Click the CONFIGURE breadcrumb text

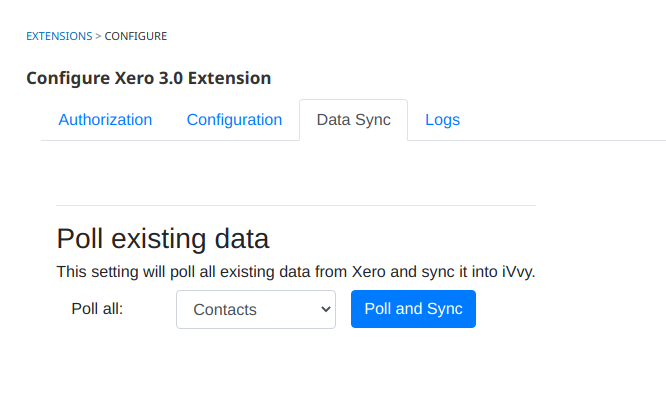[135, 36]
